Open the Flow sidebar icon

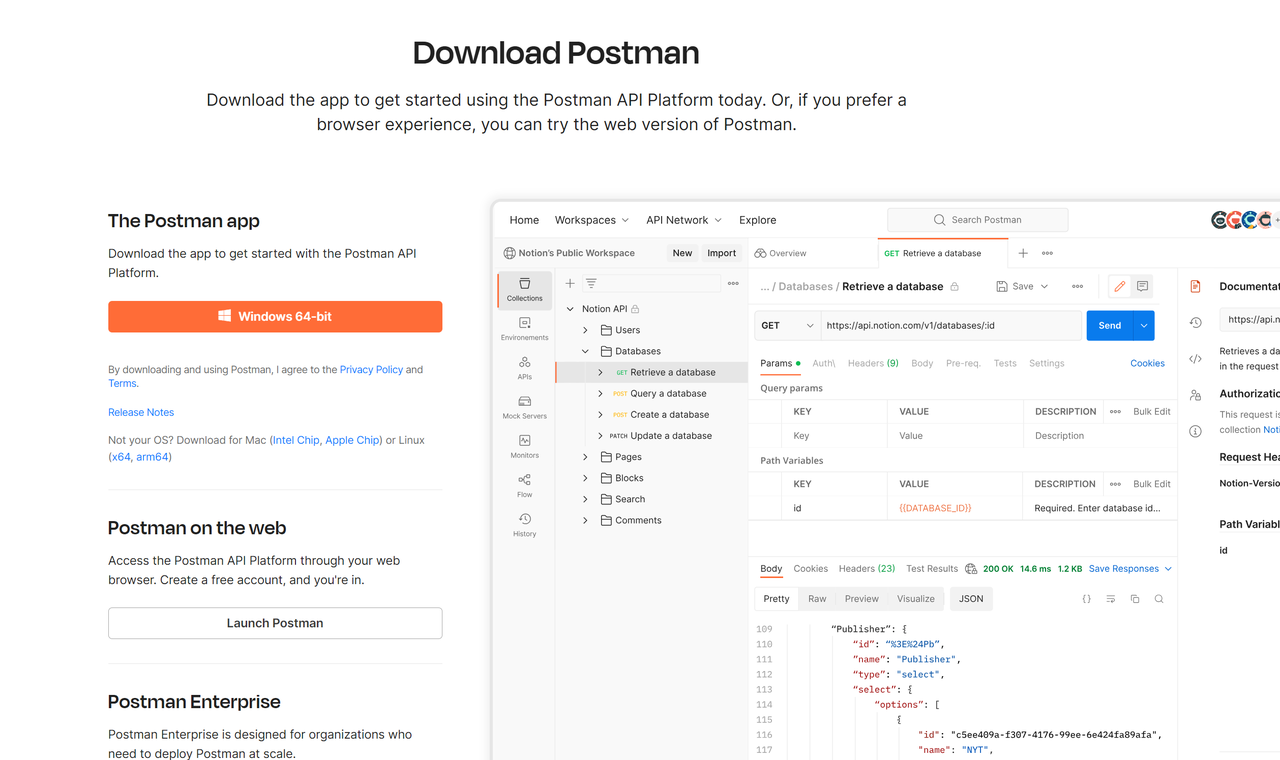point(524,485)
